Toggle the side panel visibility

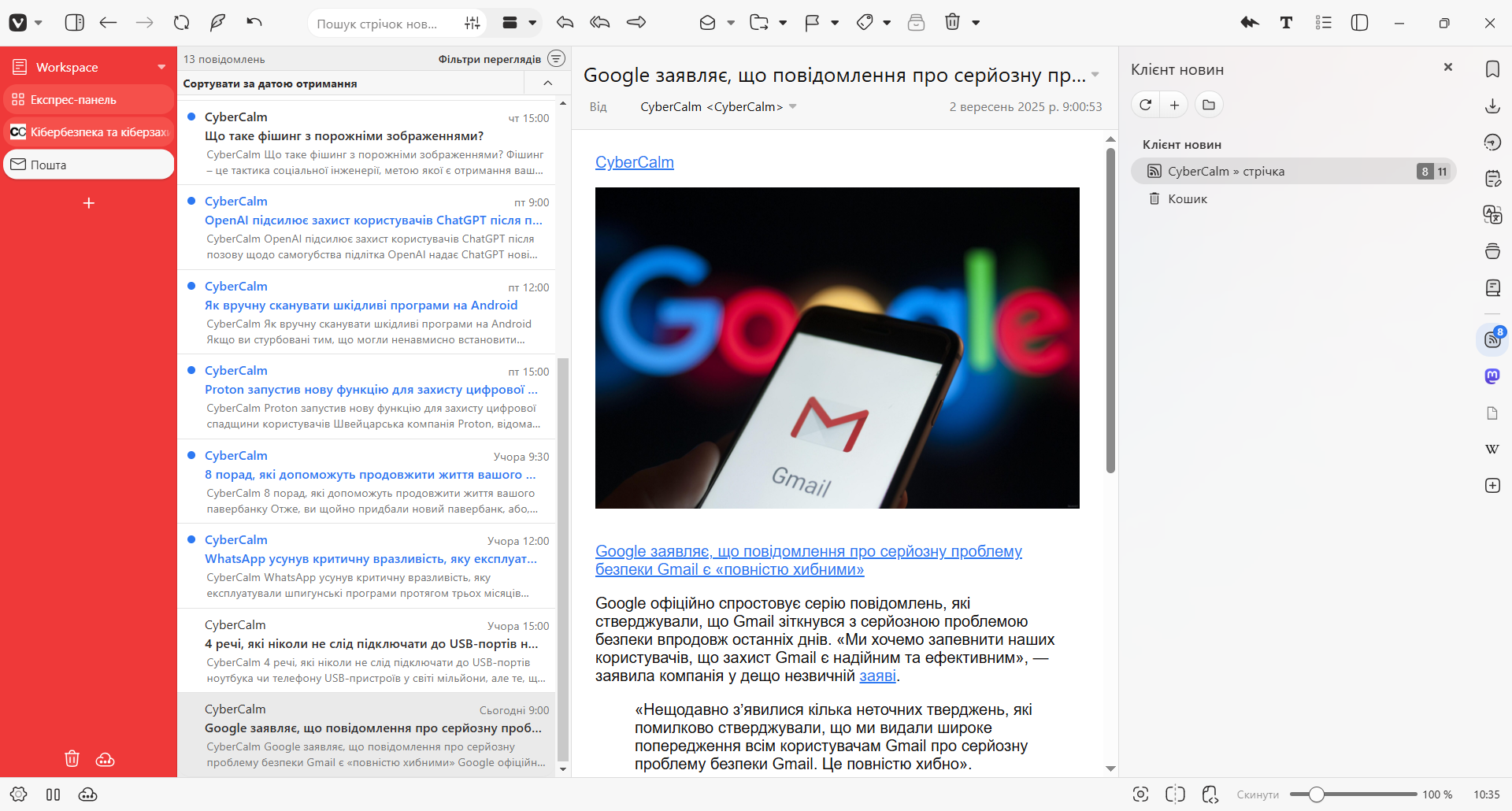click(75, 23)
